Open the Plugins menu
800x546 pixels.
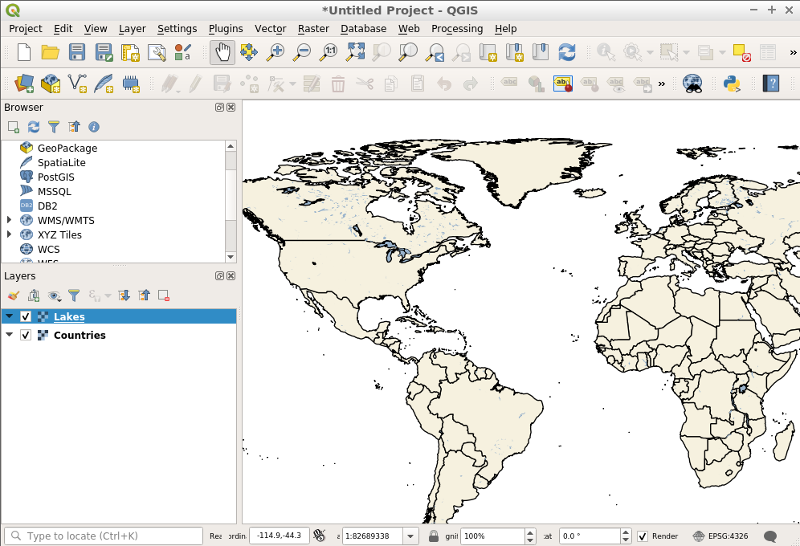pos(226,29)
